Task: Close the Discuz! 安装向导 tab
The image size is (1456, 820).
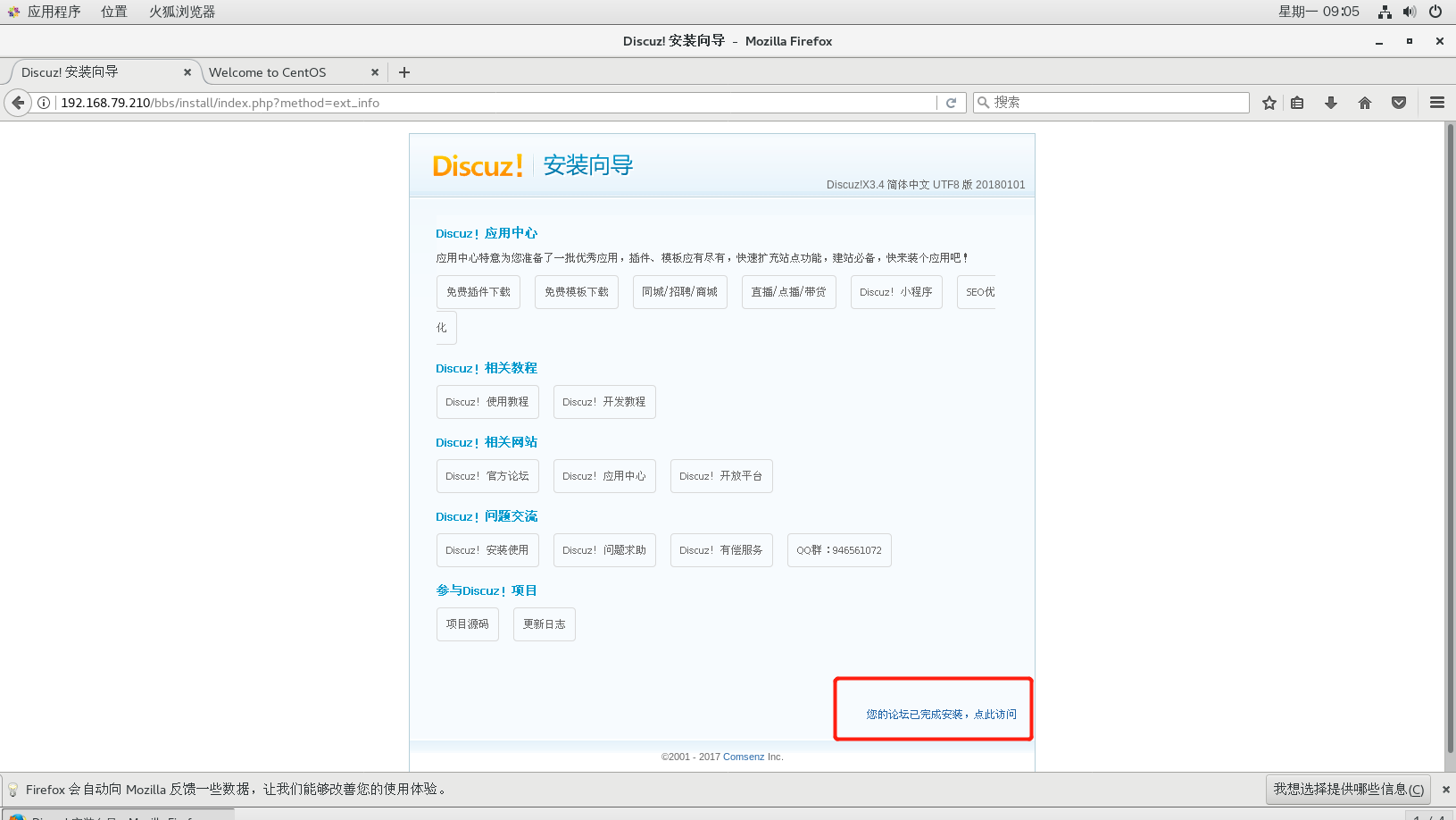Action: tap(187, 72)
